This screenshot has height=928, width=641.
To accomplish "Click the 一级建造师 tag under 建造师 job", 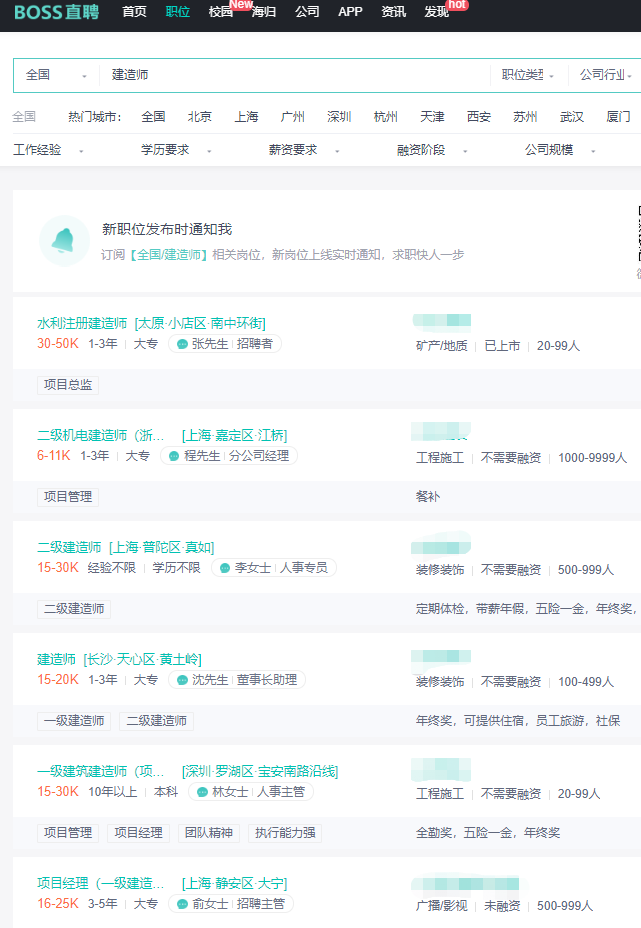I will point(74,721).
